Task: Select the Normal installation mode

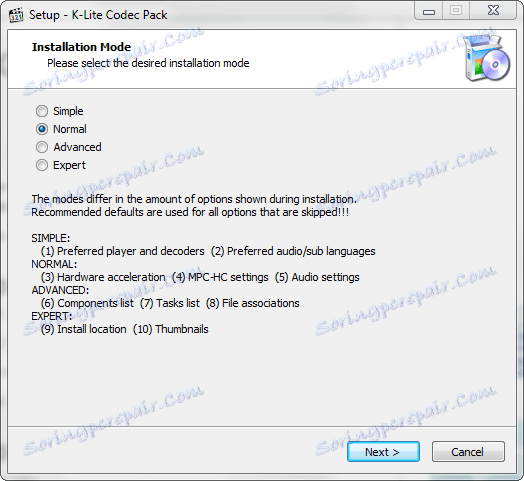Action: 61,129
